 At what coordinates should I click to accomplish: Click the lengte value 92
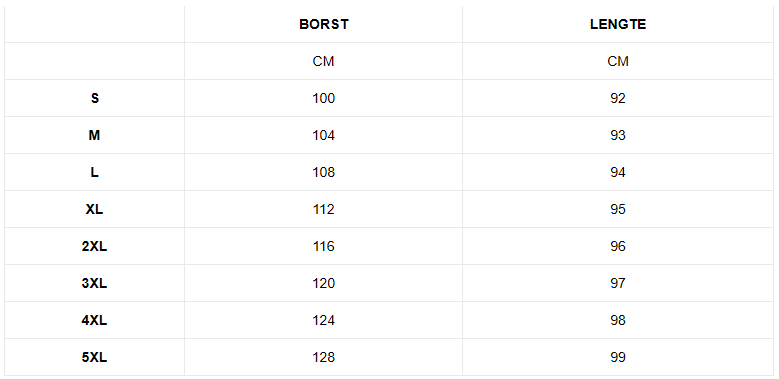(618, 98)
